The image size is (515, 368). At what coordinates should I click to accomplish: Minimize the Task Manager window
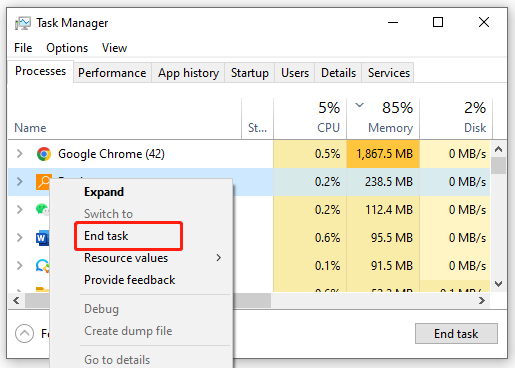click(393, 23)
